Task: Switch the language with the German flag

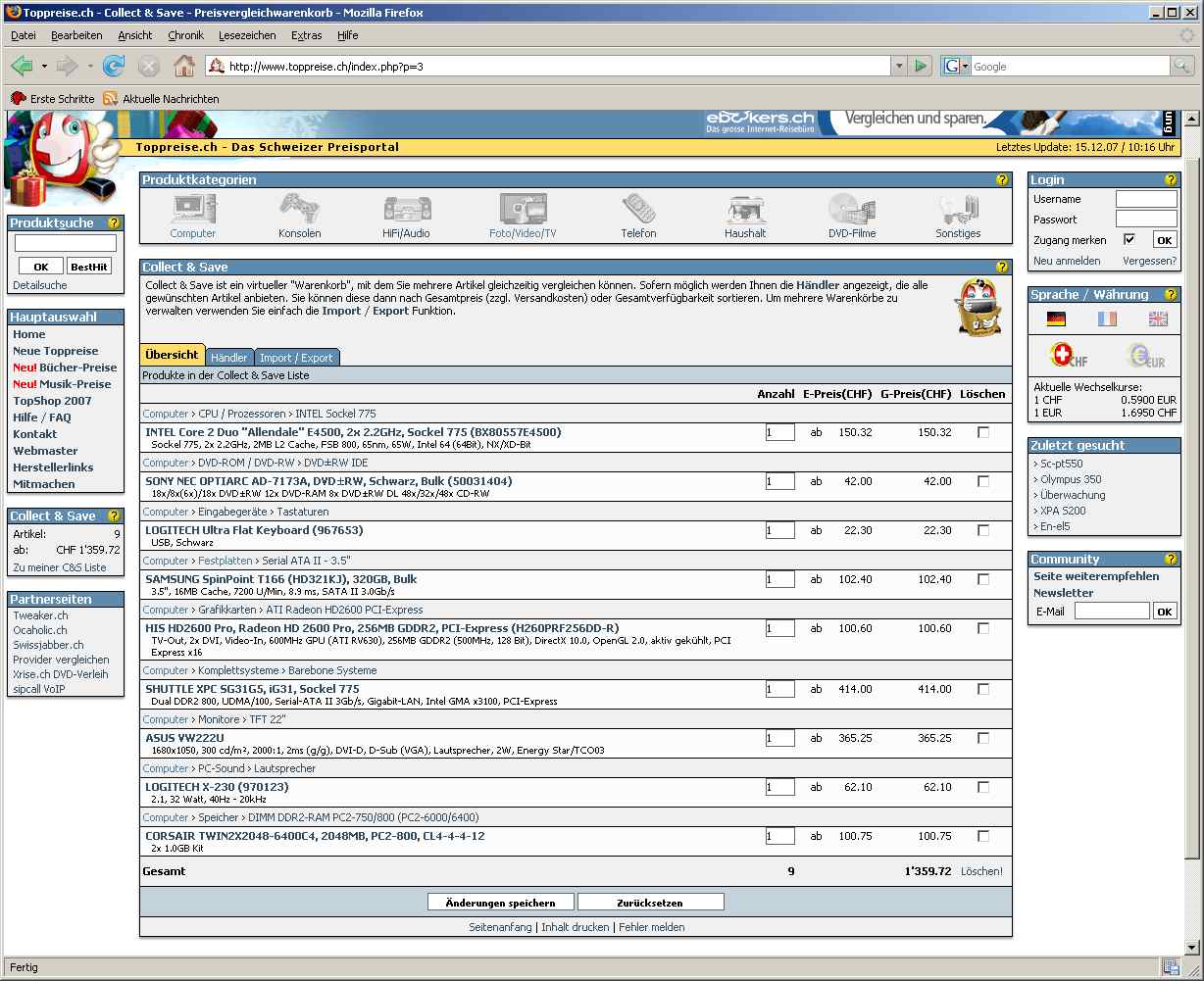Action: click(1056, 319)
